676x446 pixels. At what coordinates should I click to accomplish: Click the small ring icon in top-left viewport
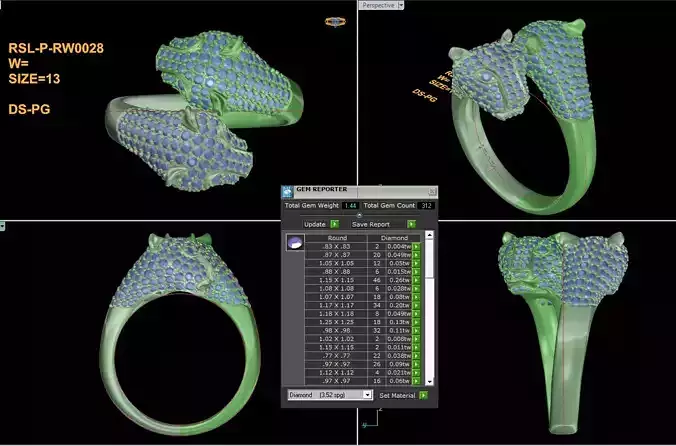(x=335, y=22)
